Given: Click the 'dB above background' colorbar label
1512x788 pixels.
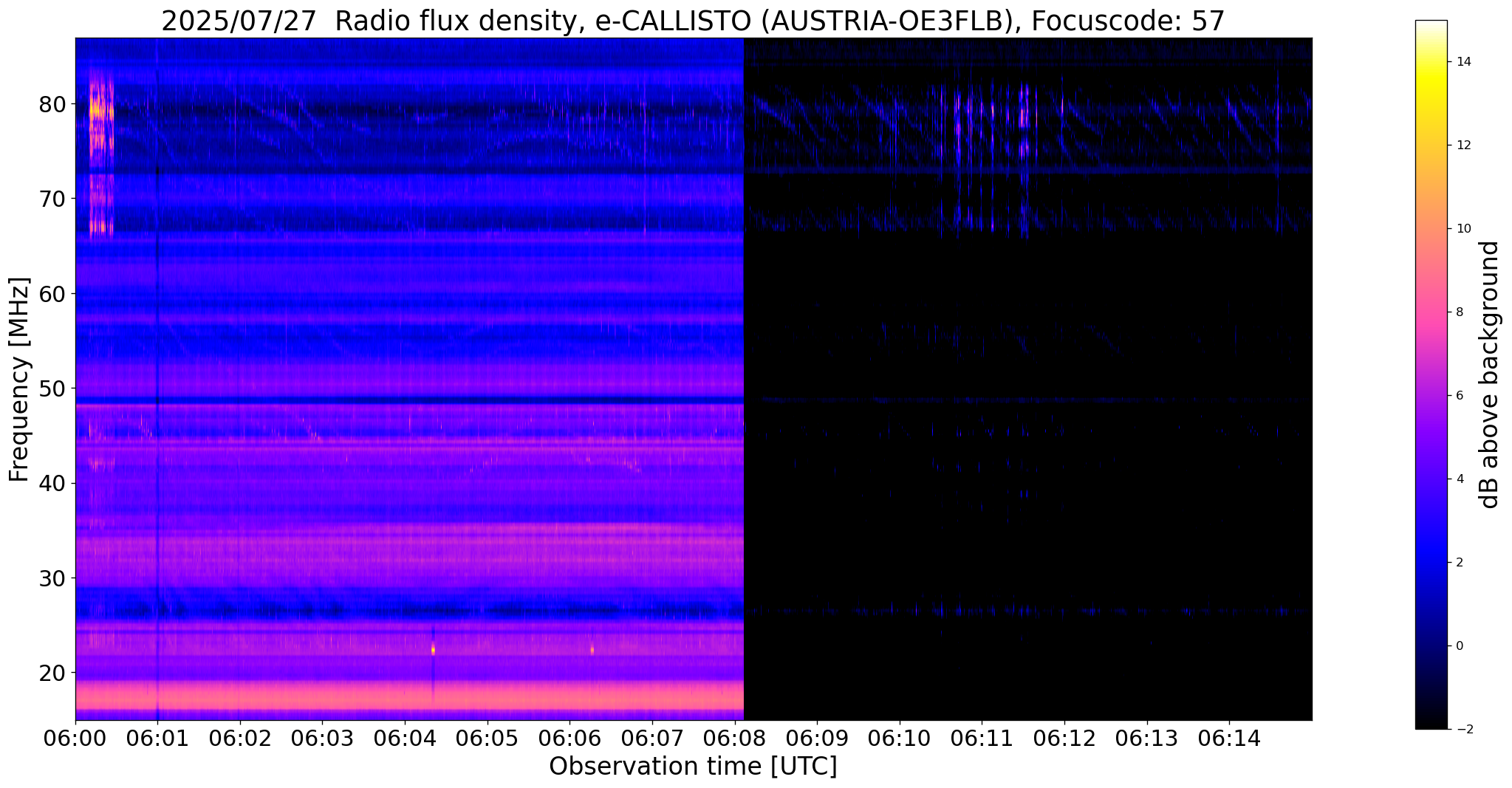Looking at the screenshot, I should (x=1490, y=374).
